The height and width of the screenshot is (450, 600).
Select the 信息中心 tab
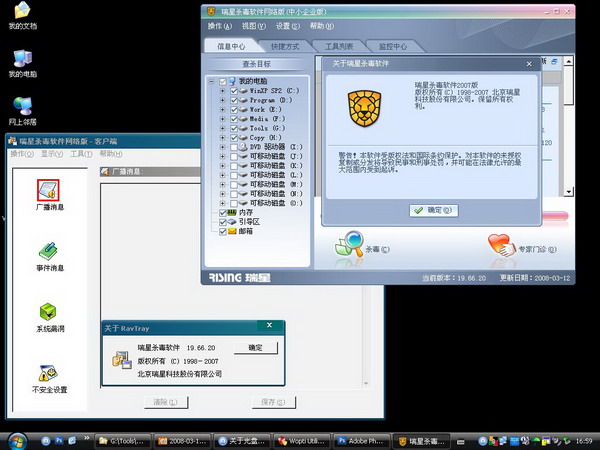(x=231, y=47)
